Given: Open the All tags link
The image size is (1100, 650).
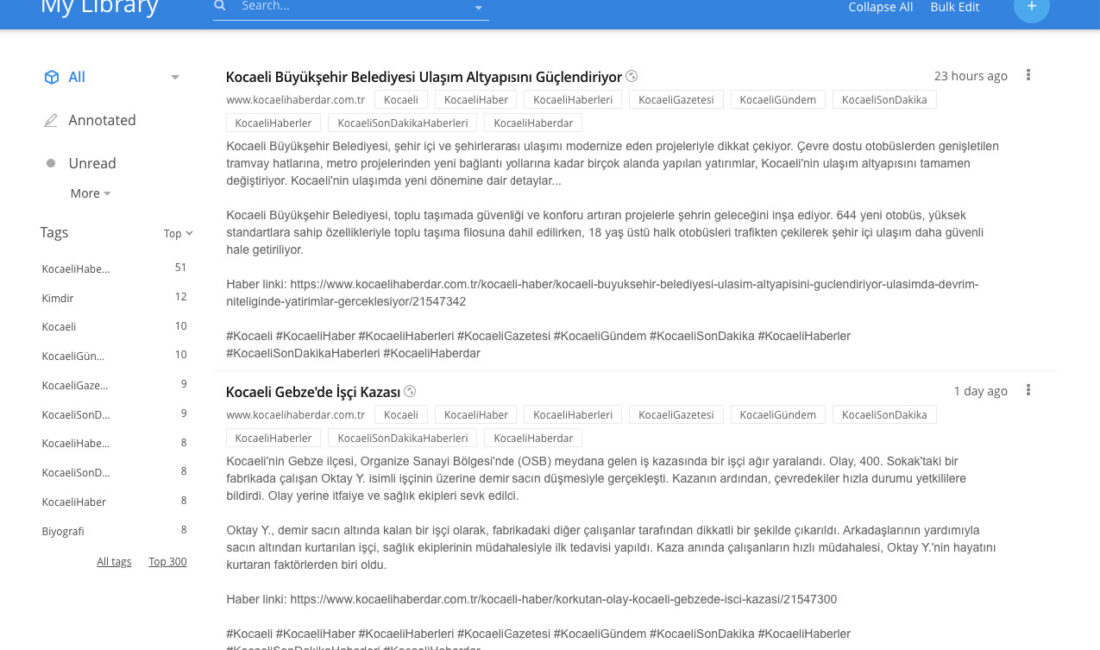Looking at the screenshot, I should (114, 562).
